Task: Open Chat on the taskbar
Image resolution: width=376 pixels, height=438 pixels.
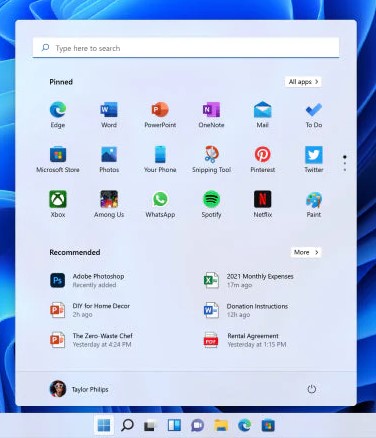Action: tap(198, 425)
